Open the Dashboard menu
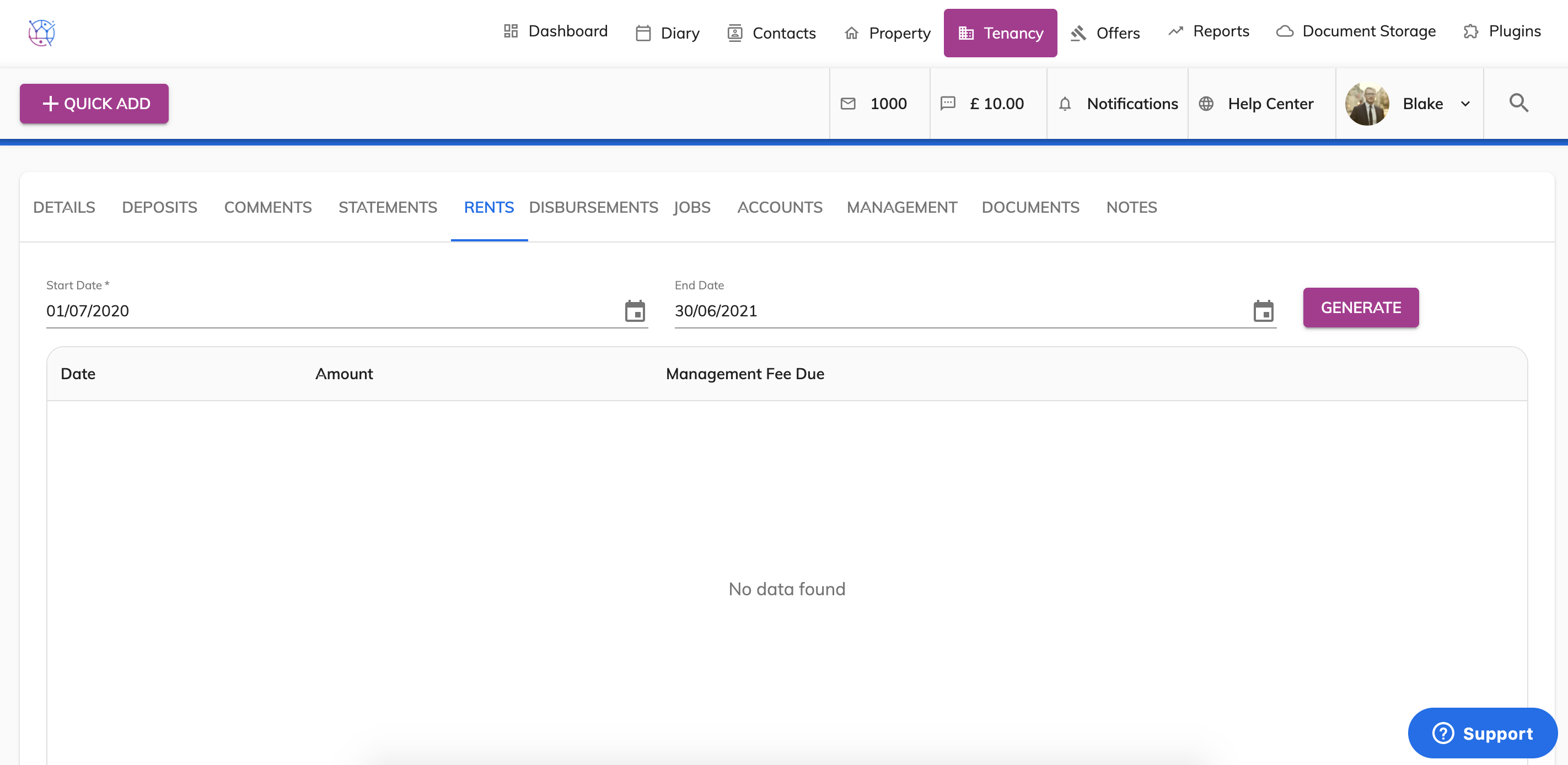 (x=556, y=31)
